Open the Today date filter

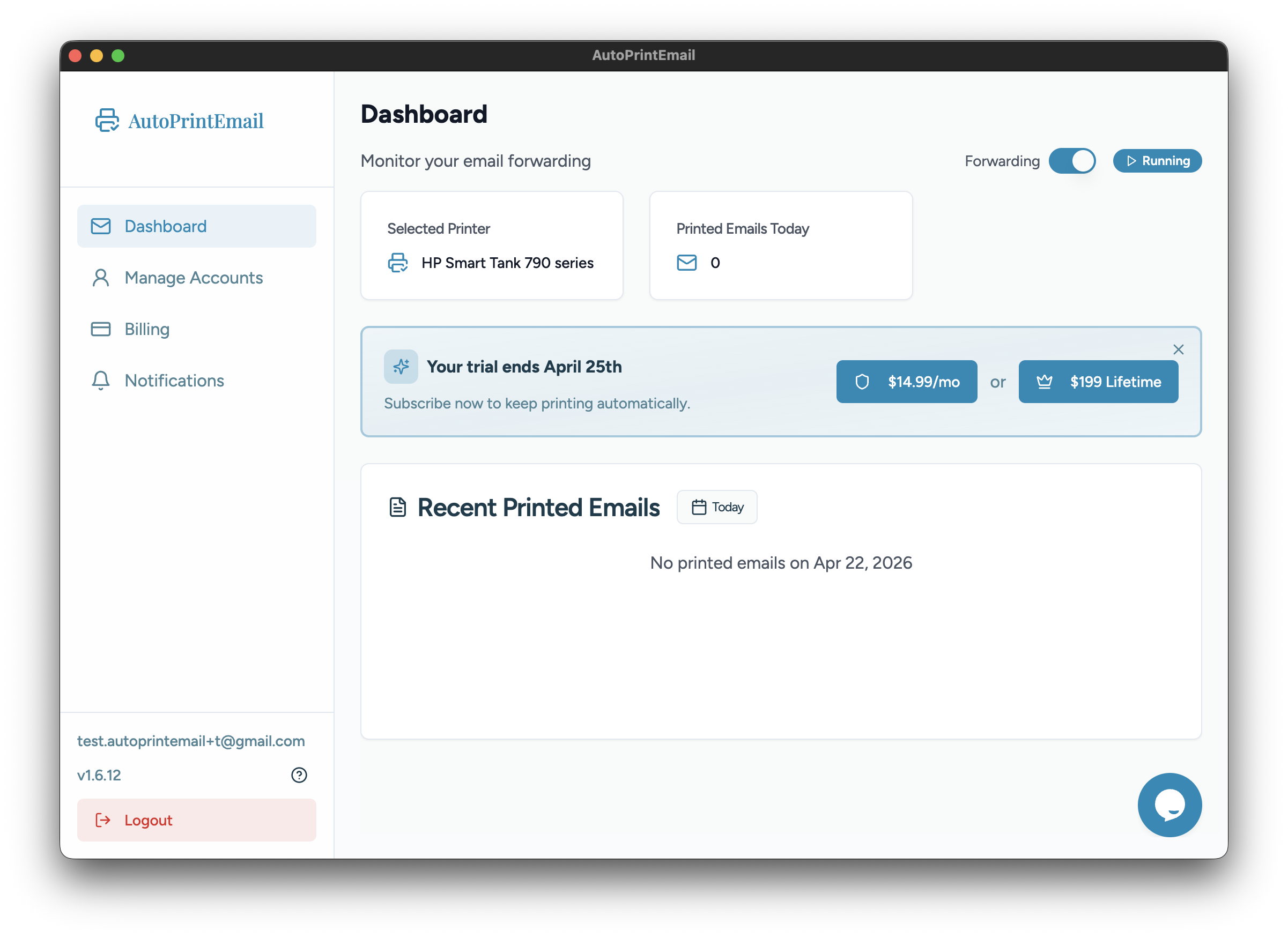(717, 507)
